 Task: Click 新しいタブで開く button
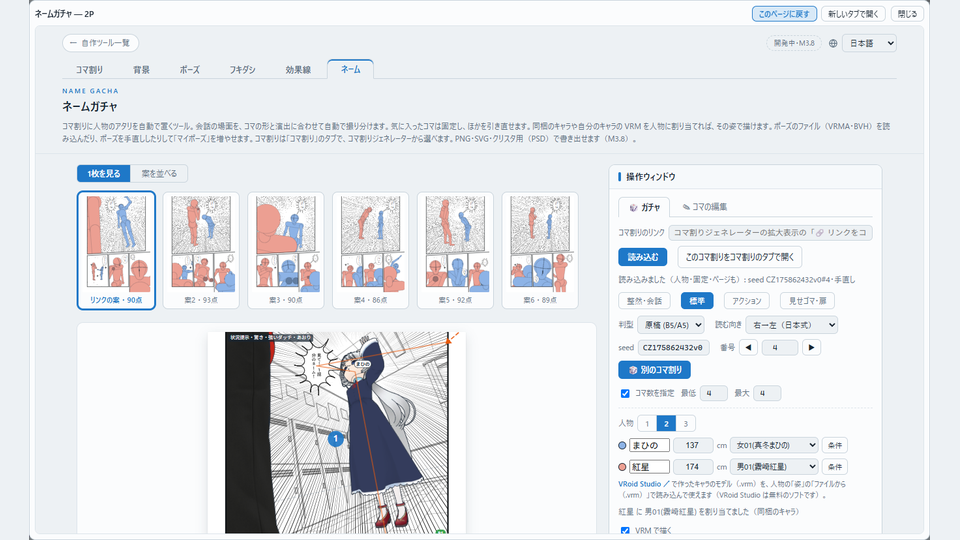853,13
